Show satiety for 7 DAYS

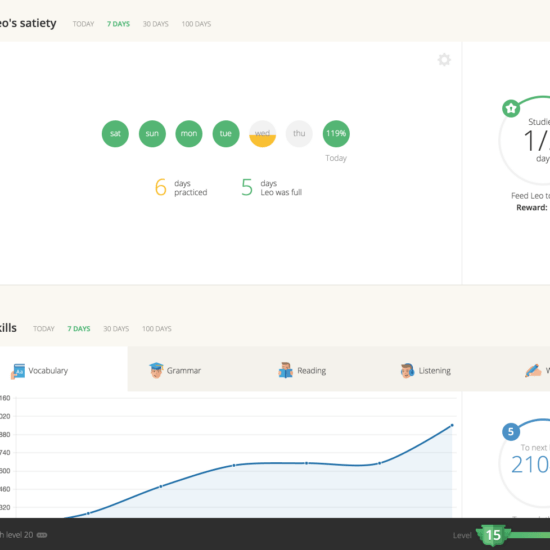coord(119,24)
